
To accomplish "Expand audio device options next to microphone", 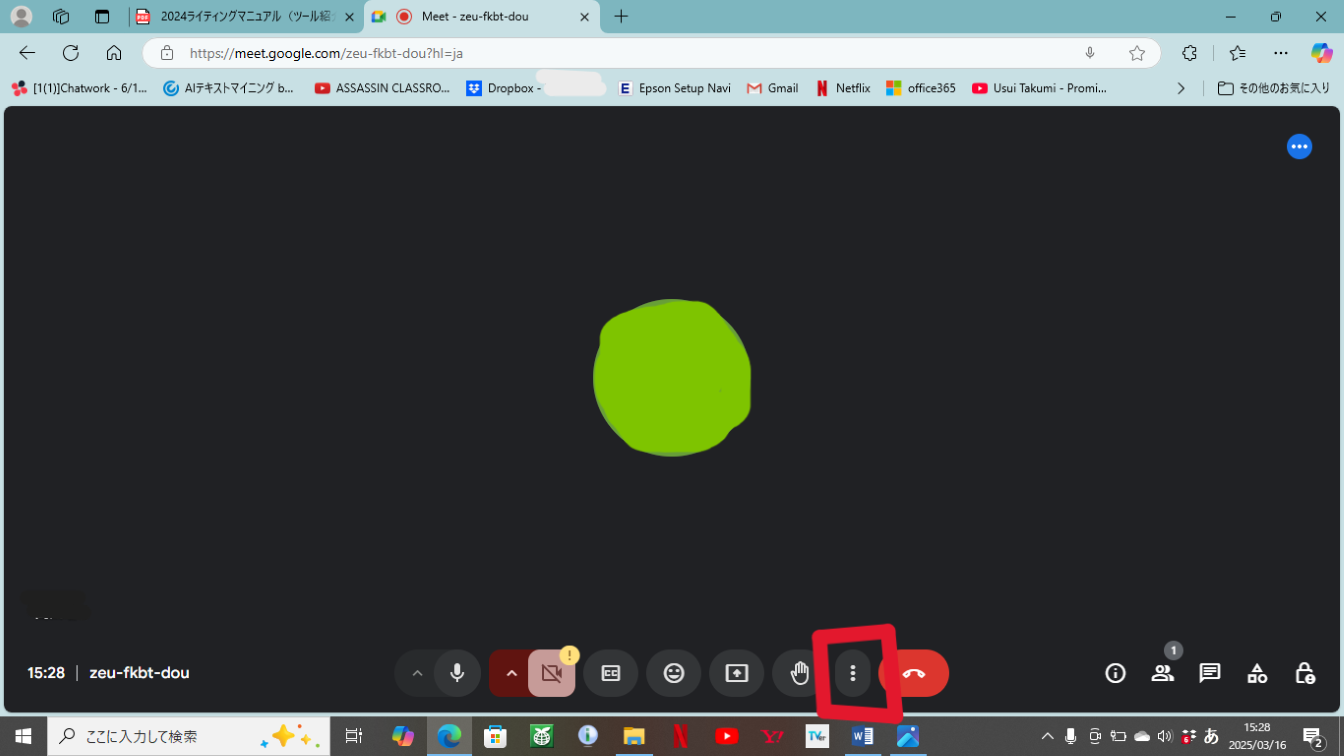I will [417, 673].
